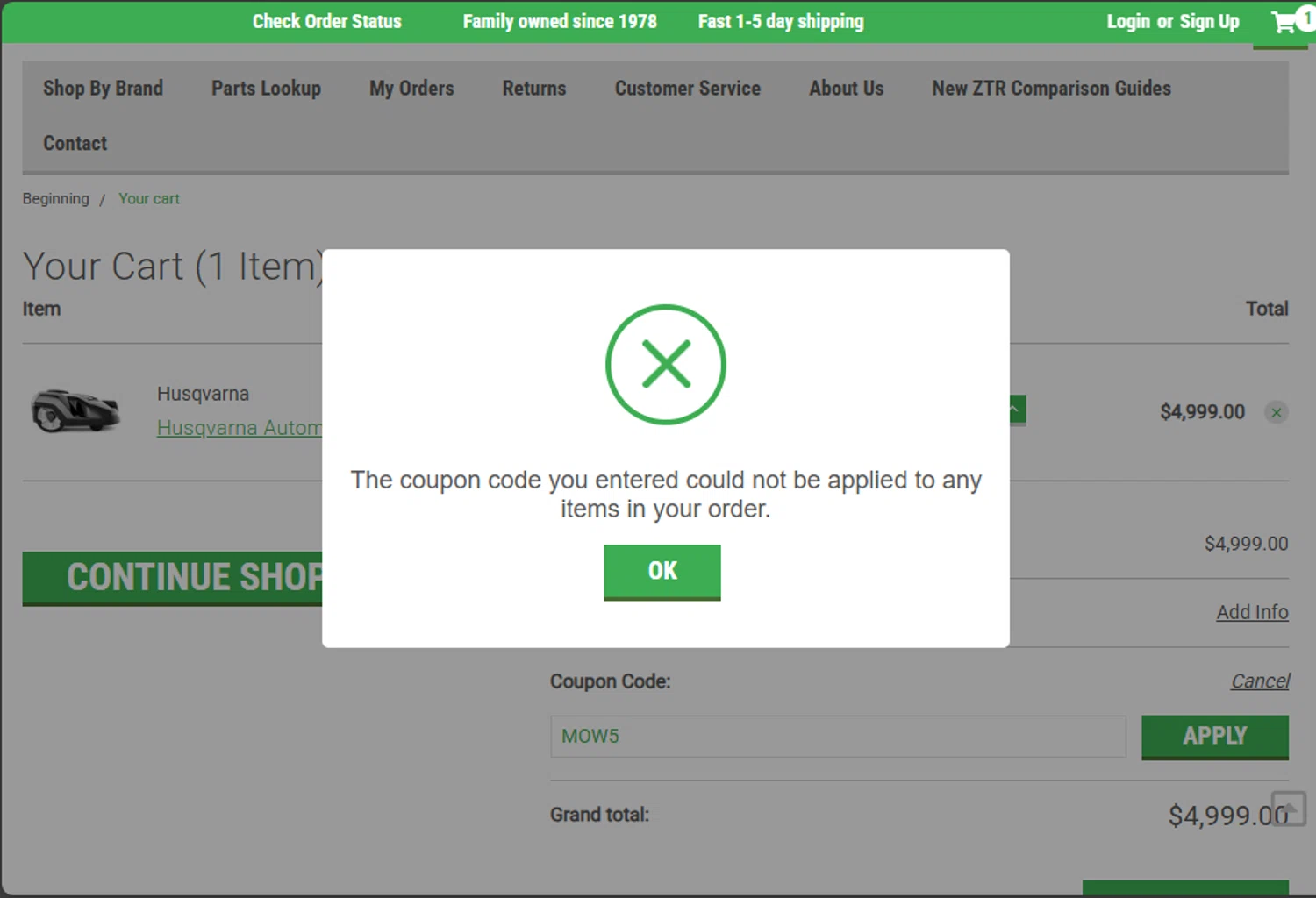1316x898 pixels.
Task: Click the Continue Shopping button
Action: (173, 578)
